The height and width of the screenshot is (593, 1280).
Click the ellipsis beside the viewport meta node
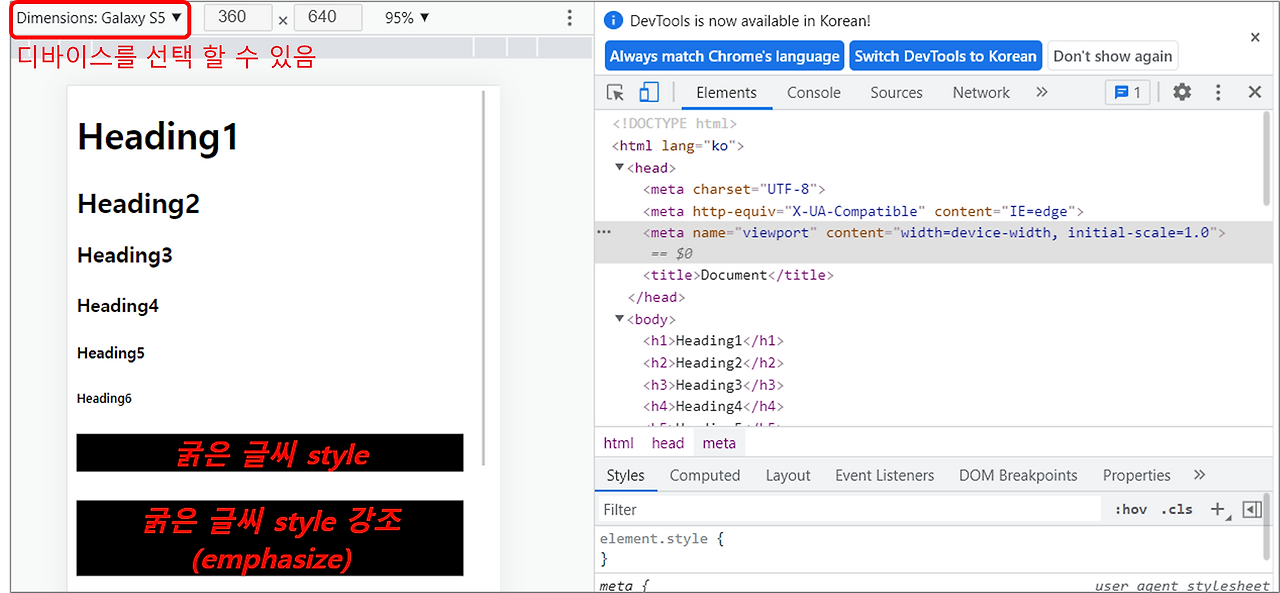[x=603, y=231]
